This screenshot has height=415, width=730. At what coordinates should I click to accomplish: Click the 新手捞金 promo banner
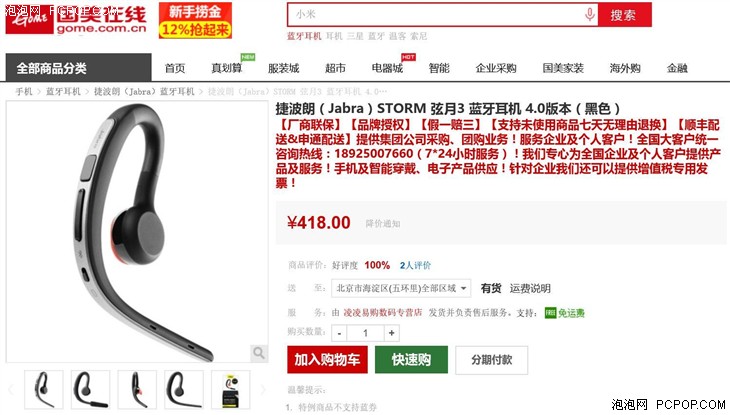(195, 20)
